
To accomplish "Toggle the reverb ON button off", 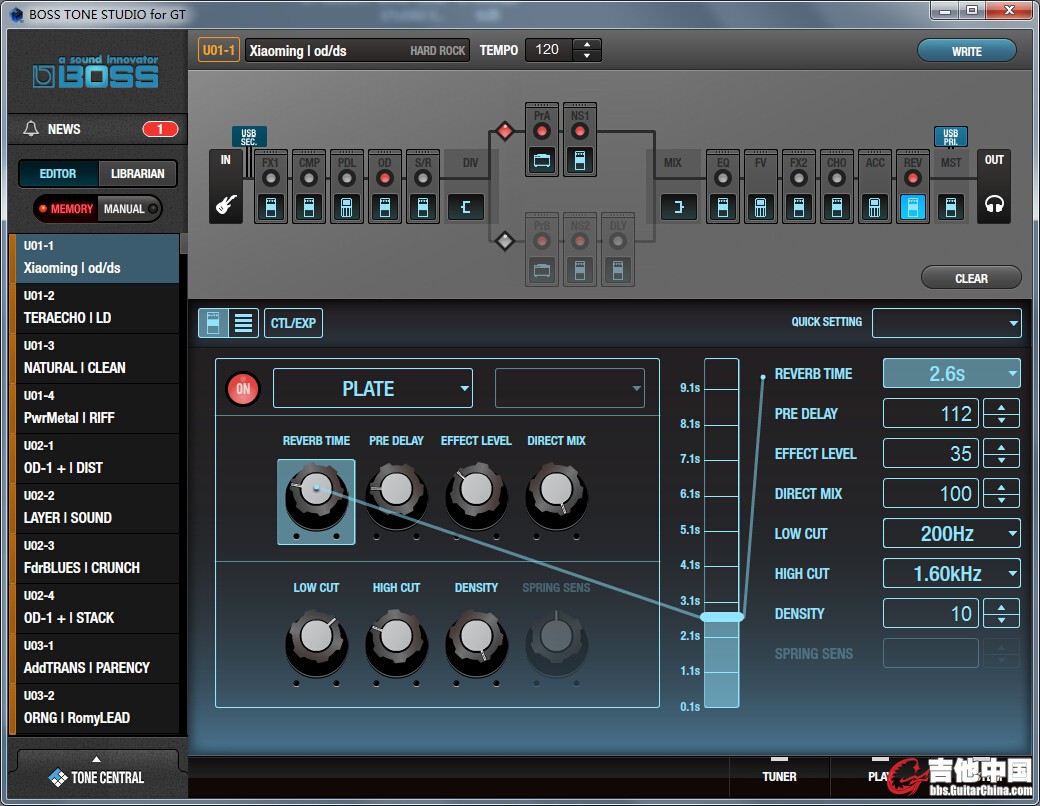I will tap(242, 389).
